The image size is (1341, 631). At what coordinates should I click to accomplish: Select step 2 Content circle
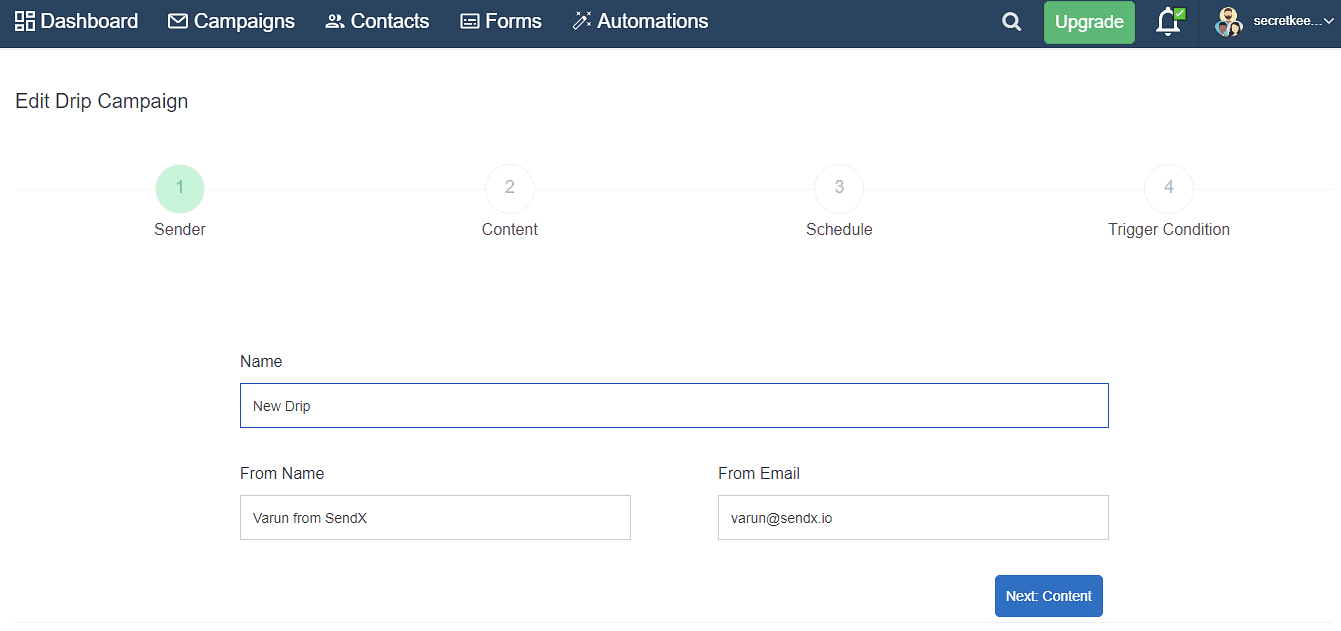point(509,188)
